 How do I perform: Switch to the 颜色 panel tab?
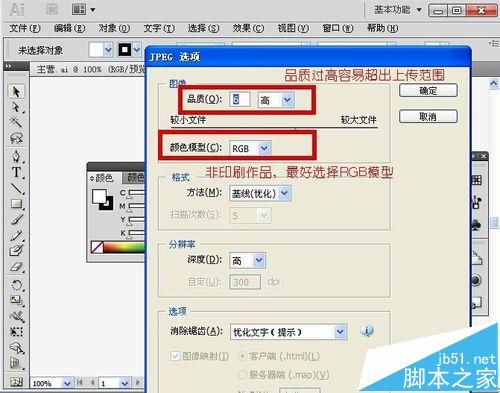coord(104,178)
